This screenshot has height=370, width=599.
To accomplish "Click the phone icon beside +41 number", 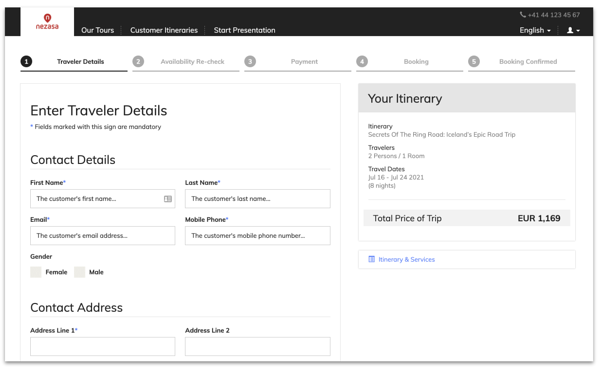I will 523,15.
